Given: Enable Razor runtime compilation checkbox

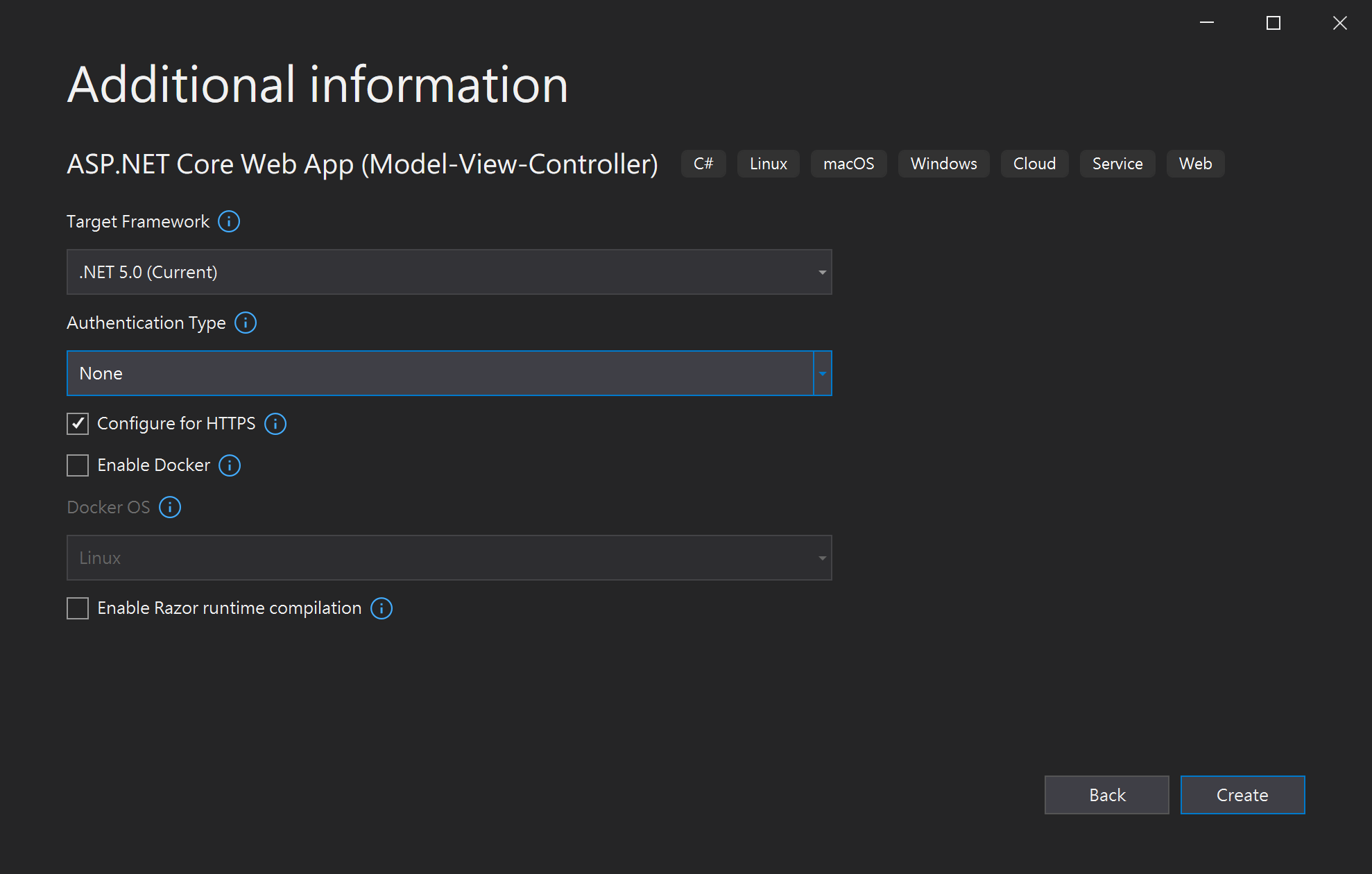Looking at the screenshot, I should coord(78,608).
